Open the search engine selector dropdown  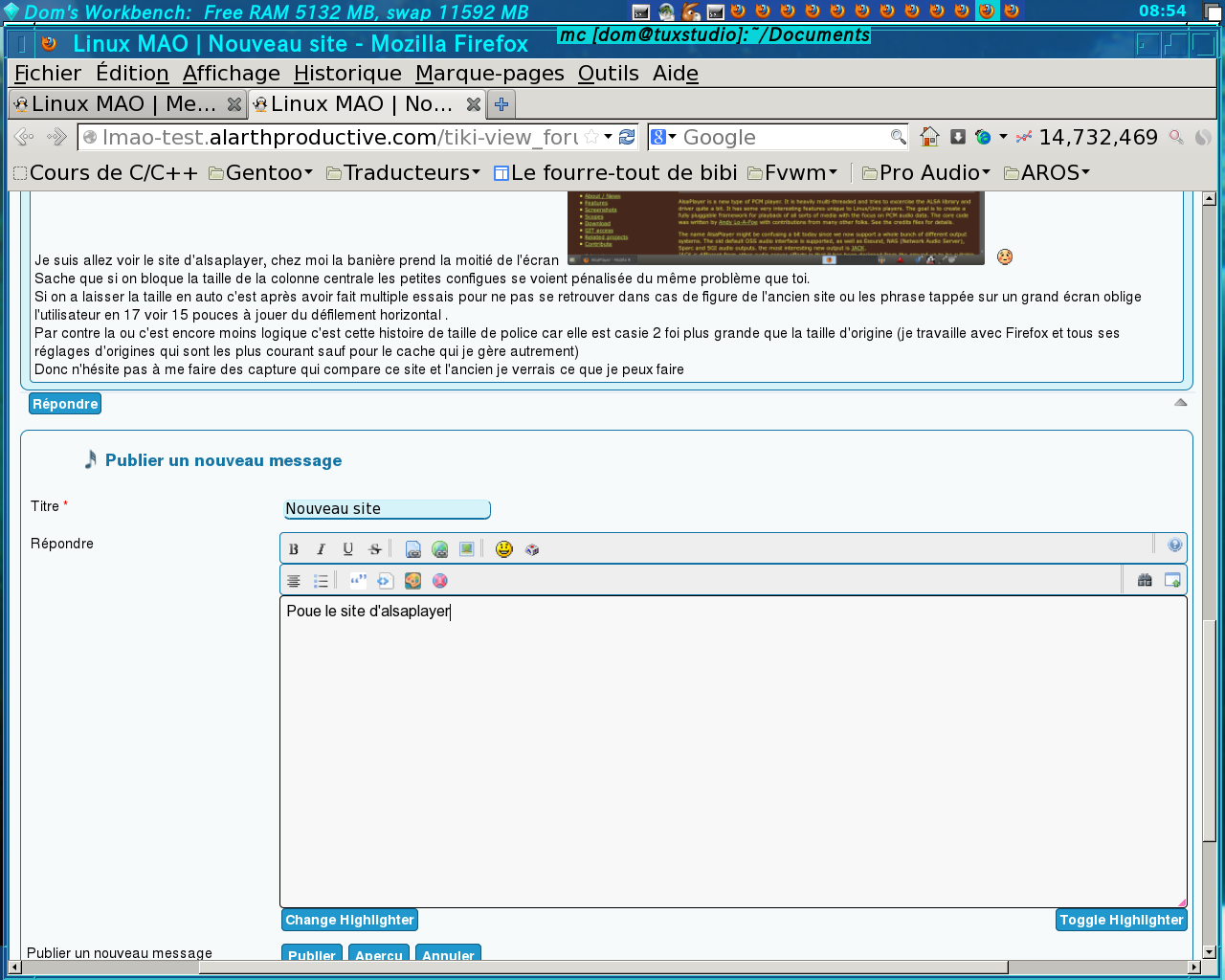[x=663, y=137]
